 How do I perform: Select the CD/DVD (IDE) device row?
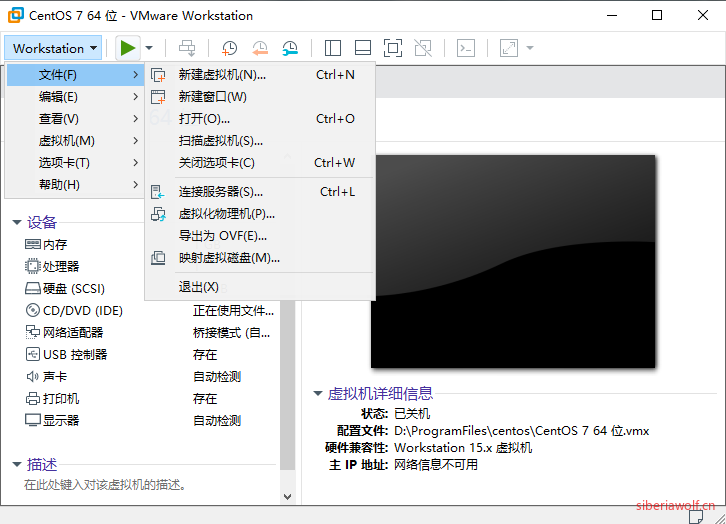point(148,310)
